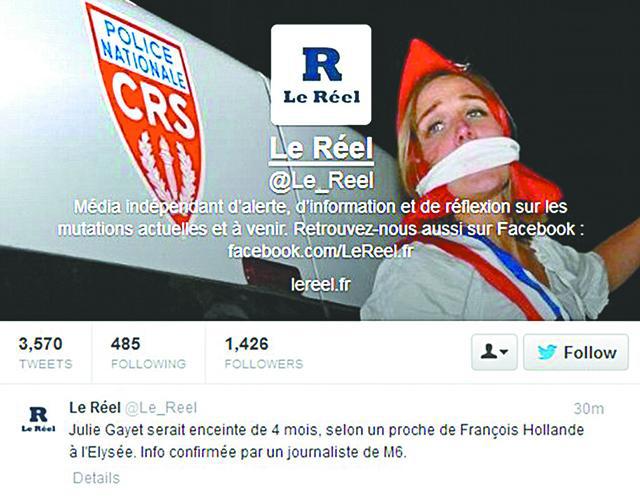Viewport: 640px width, 498px height.
Task: Click the @Le_Reel handle in header
Action: 321,181
